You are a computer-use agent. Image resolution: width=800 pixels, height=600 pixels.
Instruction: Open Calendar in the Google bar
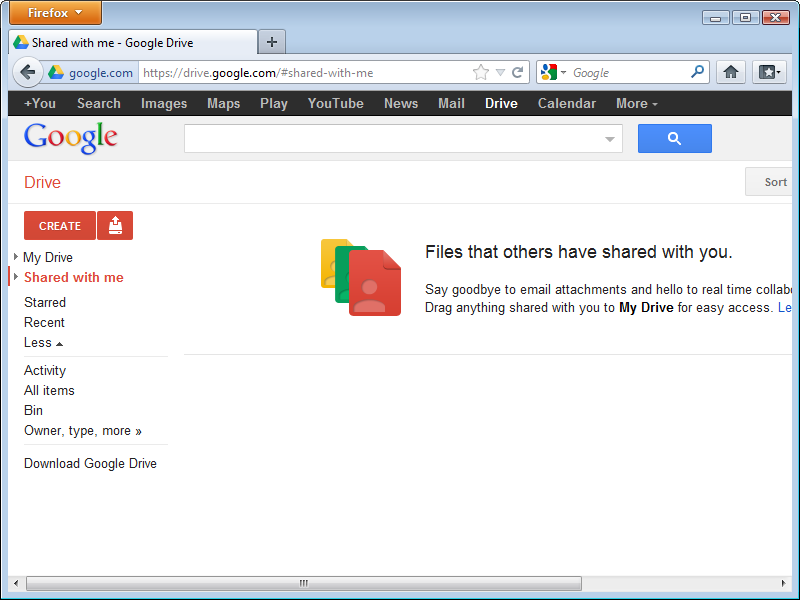coord(567,104)
